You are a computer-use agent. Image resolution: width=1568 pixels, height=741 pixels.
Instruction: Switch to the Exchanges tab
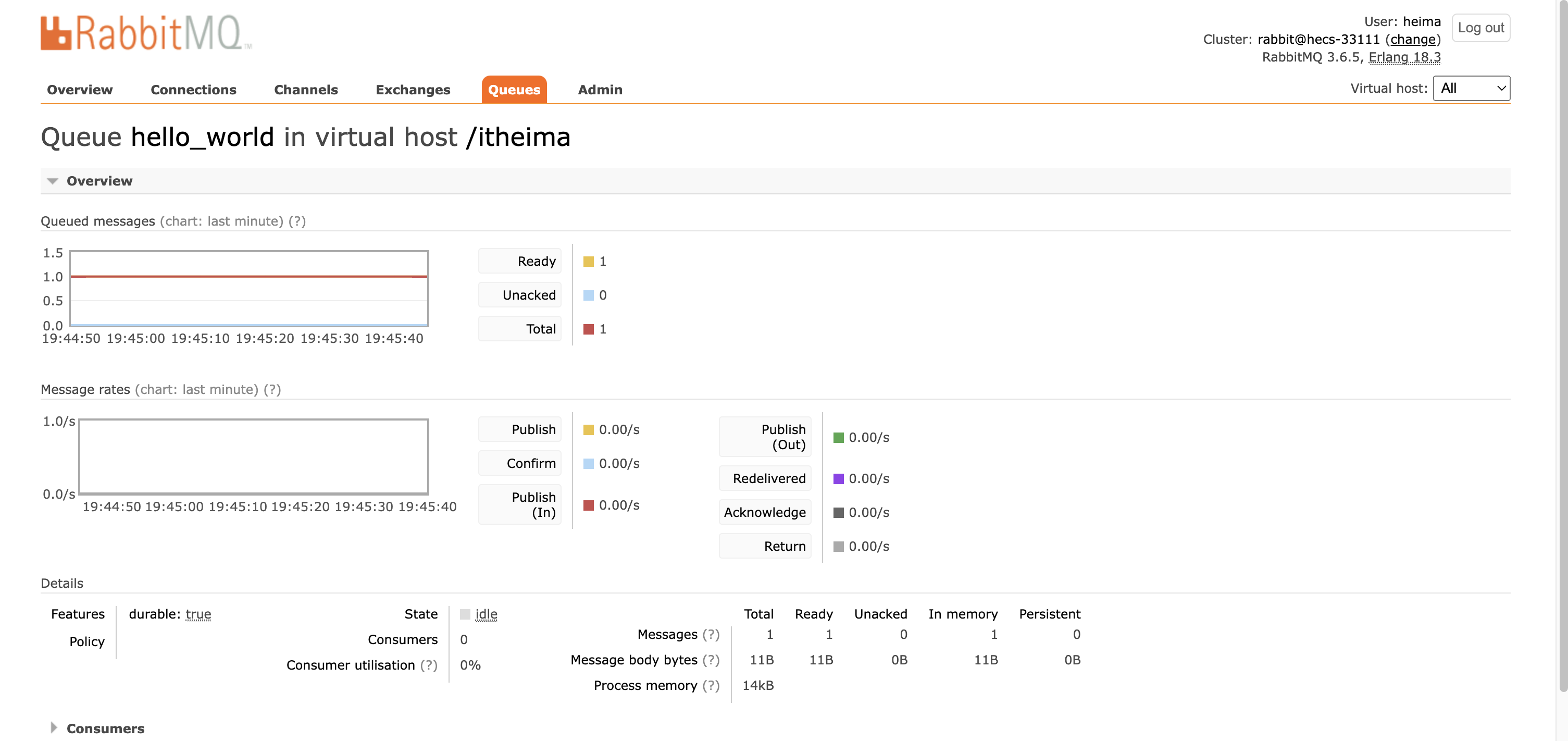[413, 90]
